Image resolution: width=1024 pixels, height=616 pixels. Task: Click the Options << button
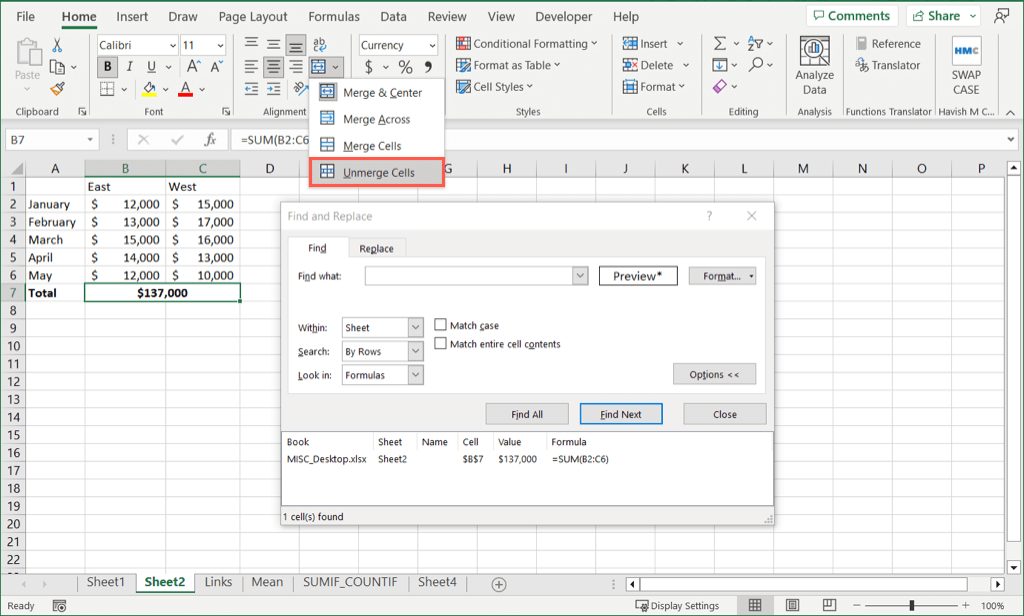click(x=714, y=374)
